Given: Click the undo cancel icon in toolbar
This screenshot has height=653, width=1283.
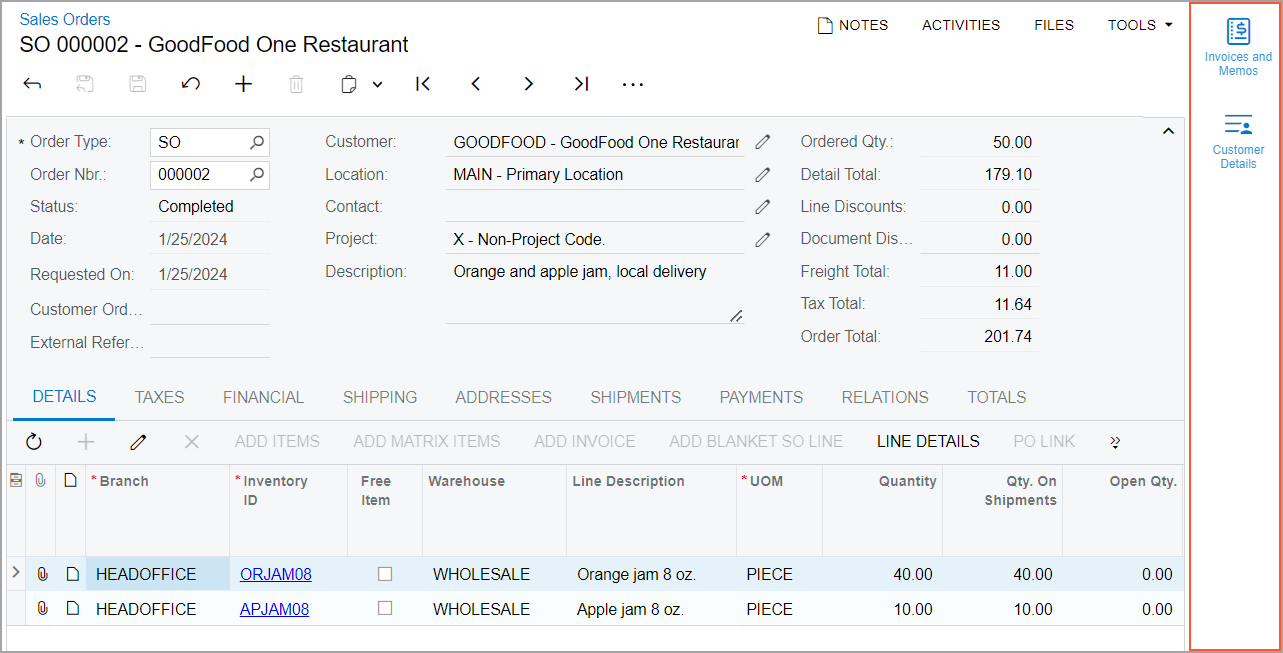Looking at the screenshot, I should click(x=190, y=84).
